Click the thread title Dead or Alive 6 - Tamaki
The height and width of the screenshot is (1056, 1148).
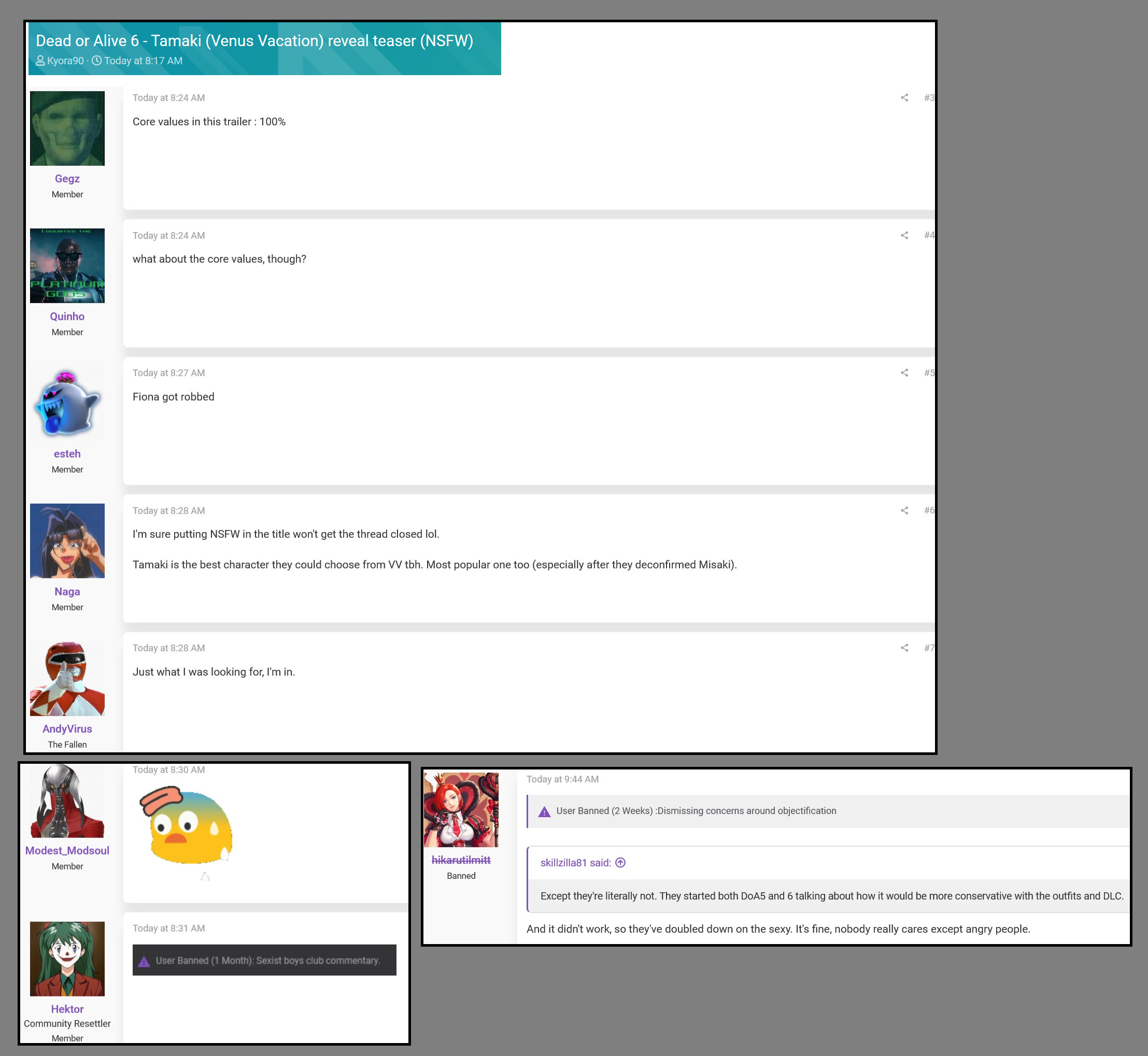coord(254,40)
